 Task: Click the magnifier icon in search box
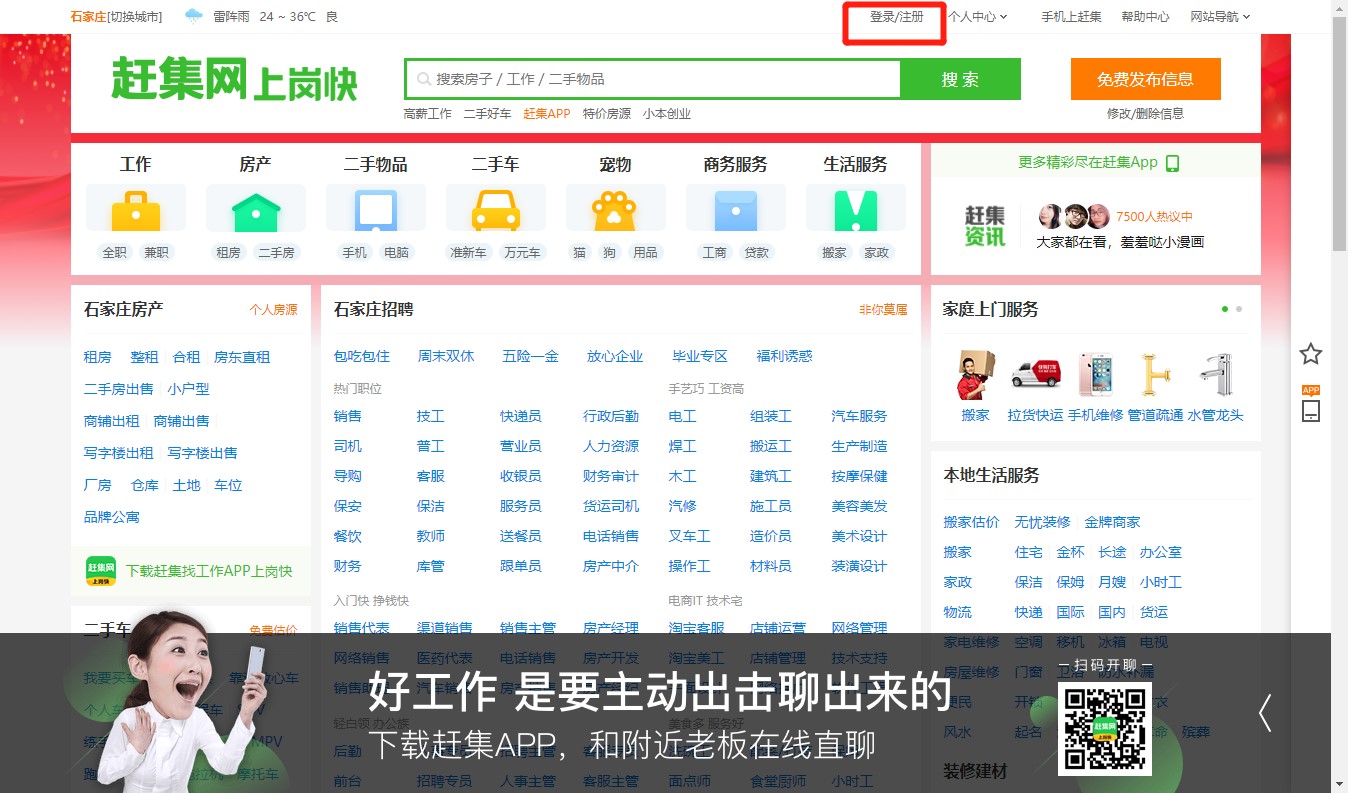click(424, 79)
